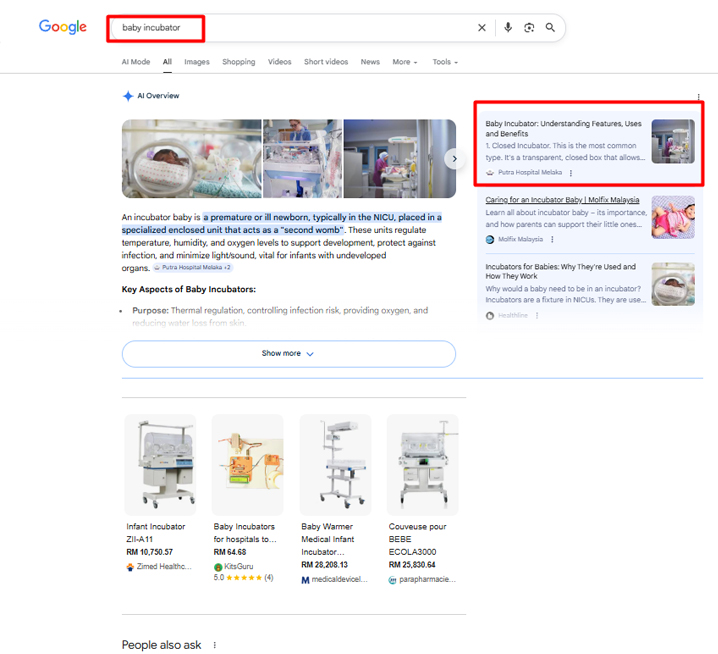Advance the image carousel with next arrow

tap(454, 159)
